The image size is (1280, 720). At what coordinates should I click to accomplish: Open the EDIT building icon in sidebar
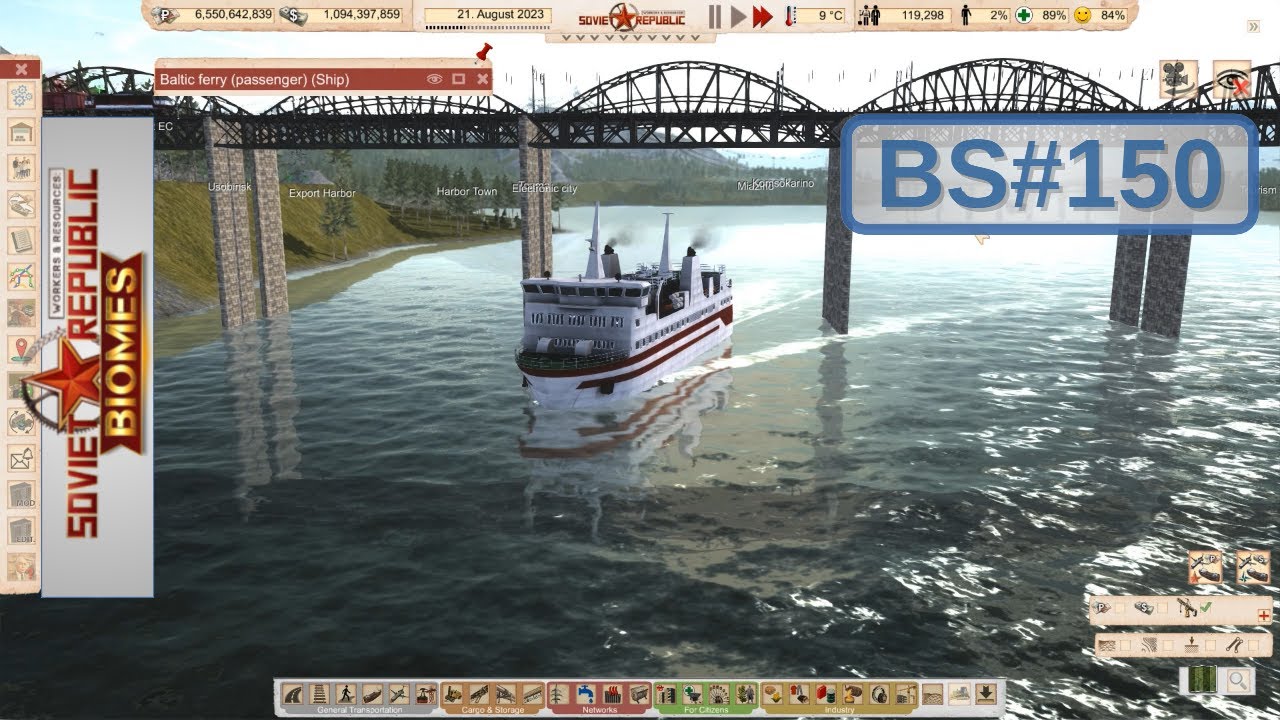(x=21, y=530)
